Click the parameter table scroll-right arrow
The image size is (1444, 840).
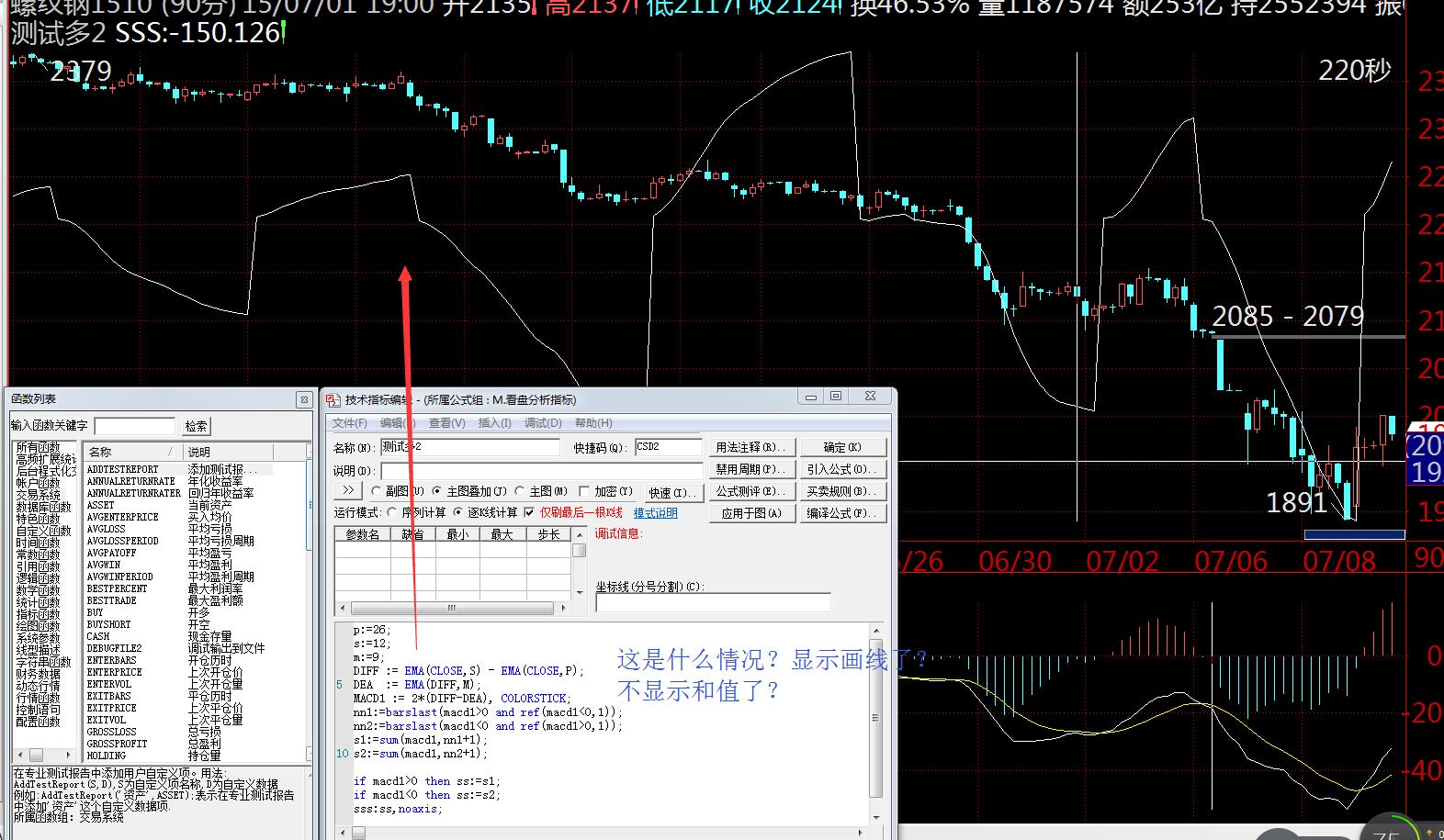[563, 609]
